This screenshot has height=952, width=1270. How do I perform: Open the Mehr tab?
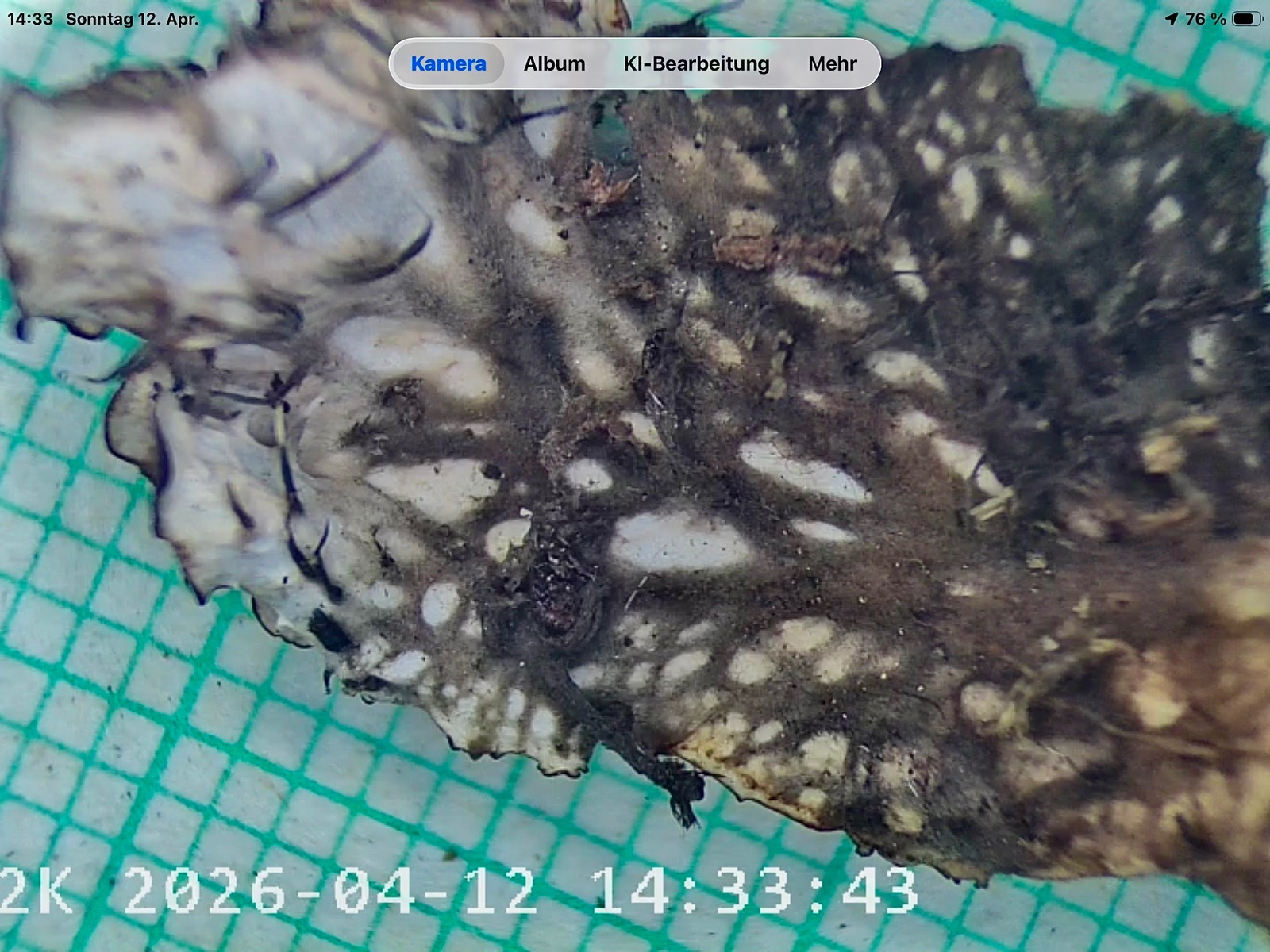point(832,63)
